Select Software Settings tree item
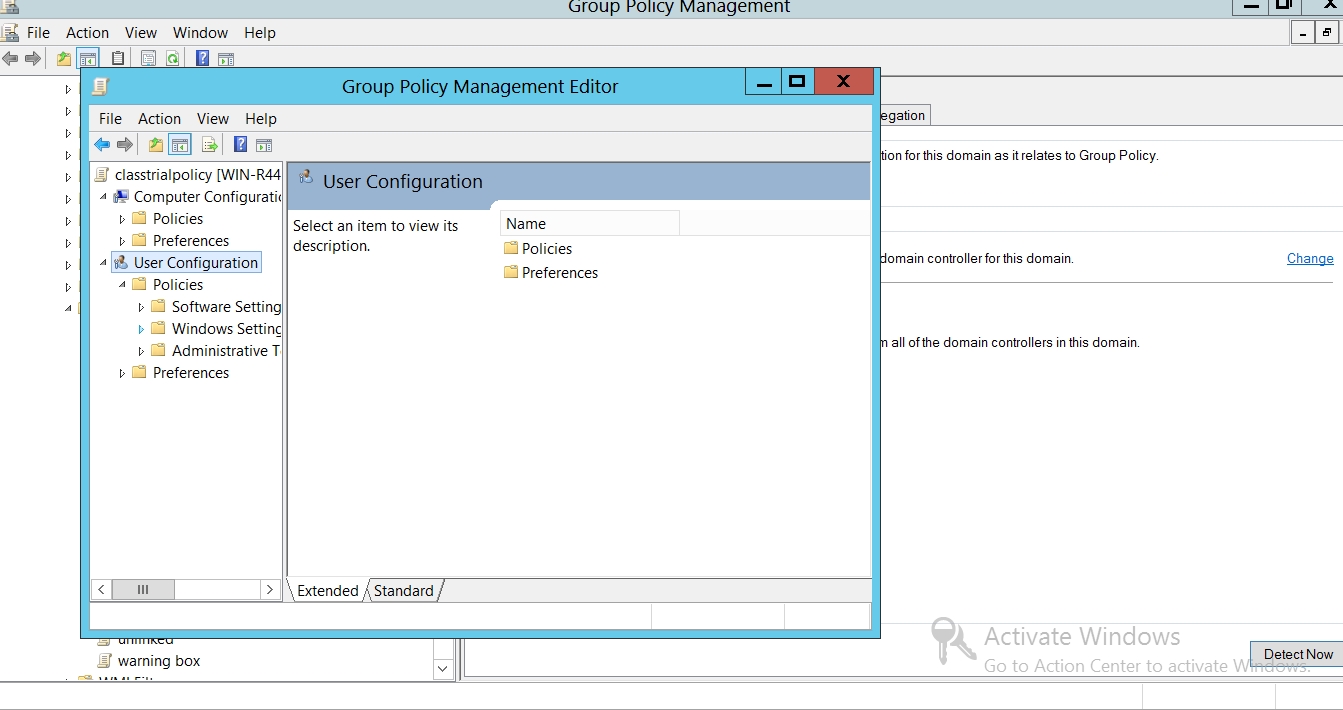Viewport: 1343px width, 710px height. 226,307
